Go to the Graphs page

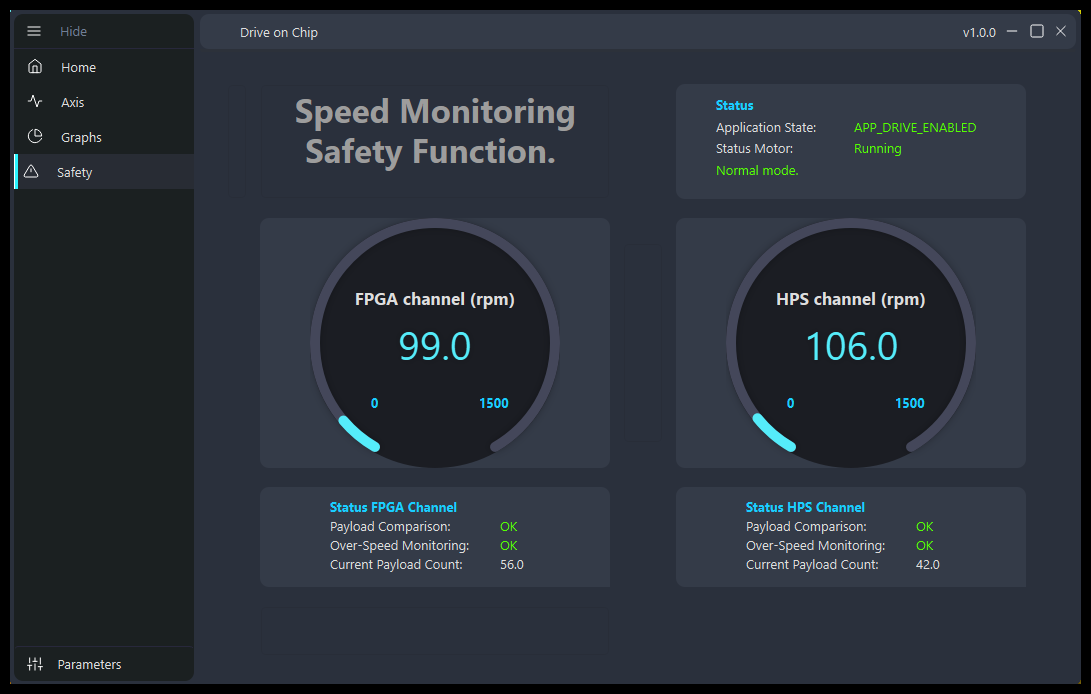click(81, 137)
